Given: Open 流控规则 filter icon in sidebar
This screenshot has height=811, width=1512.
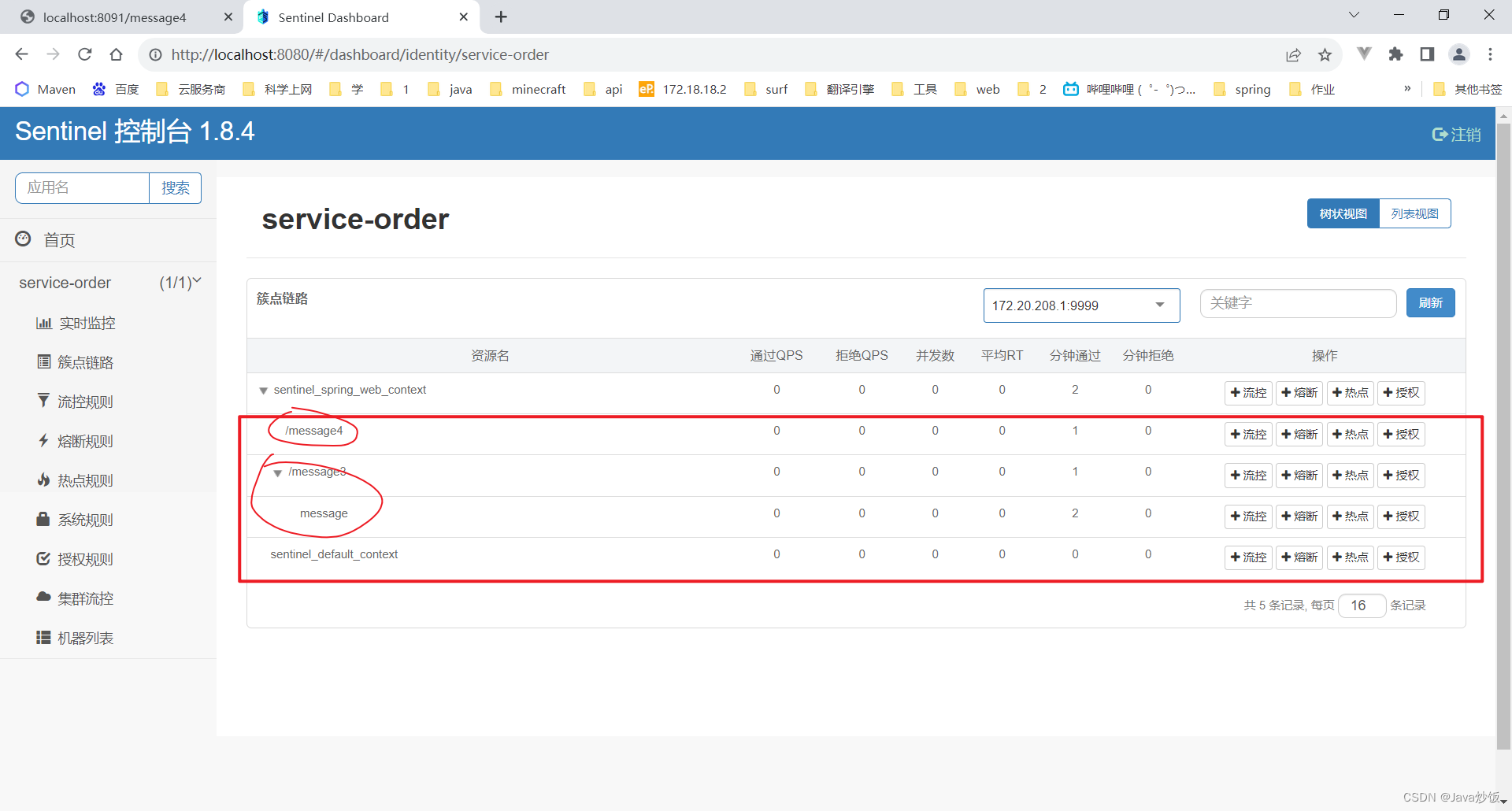Looking at the screenshot, I should point(44,402).
